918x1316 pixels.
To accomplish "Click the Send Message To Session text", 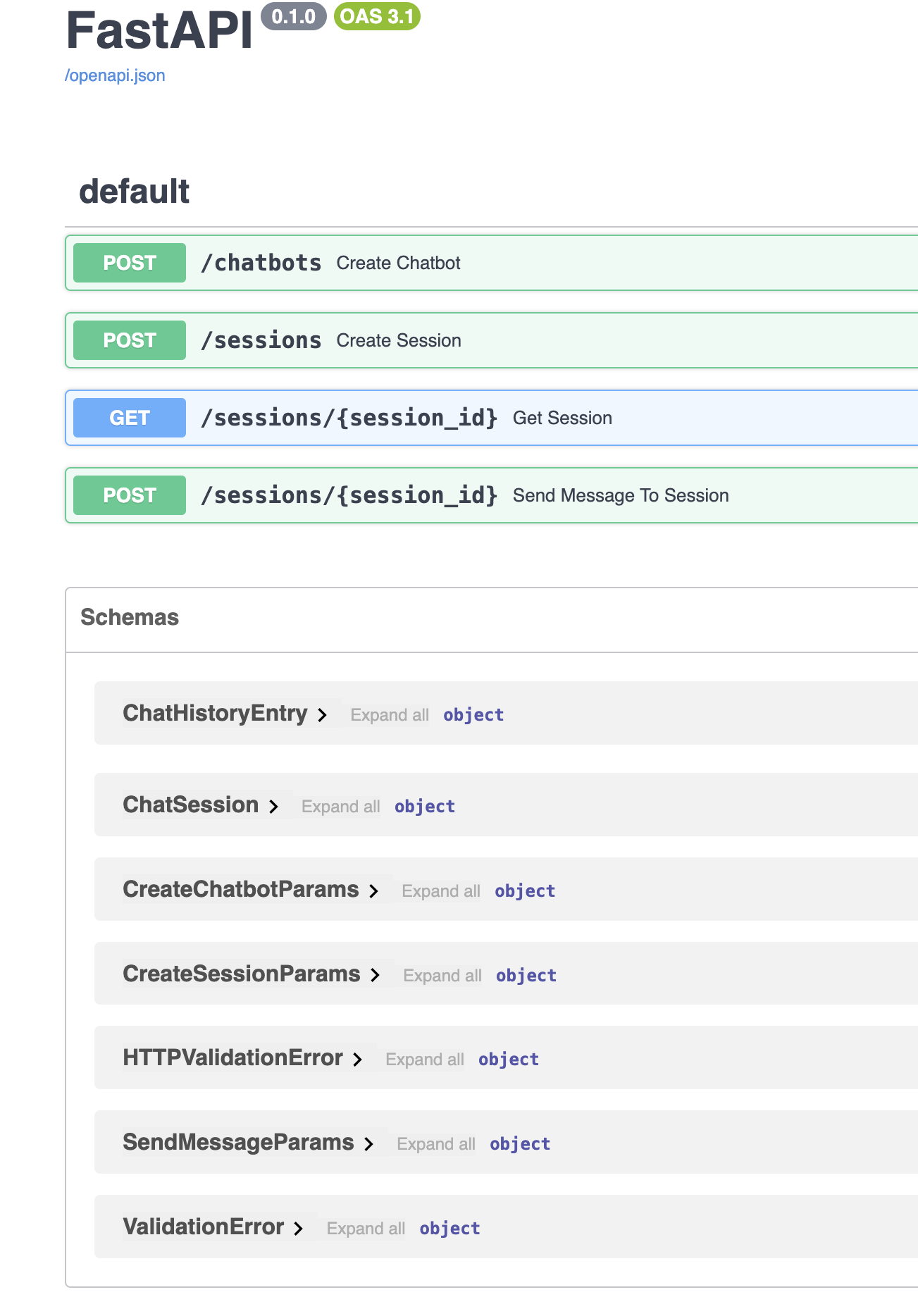I will 621,495.
